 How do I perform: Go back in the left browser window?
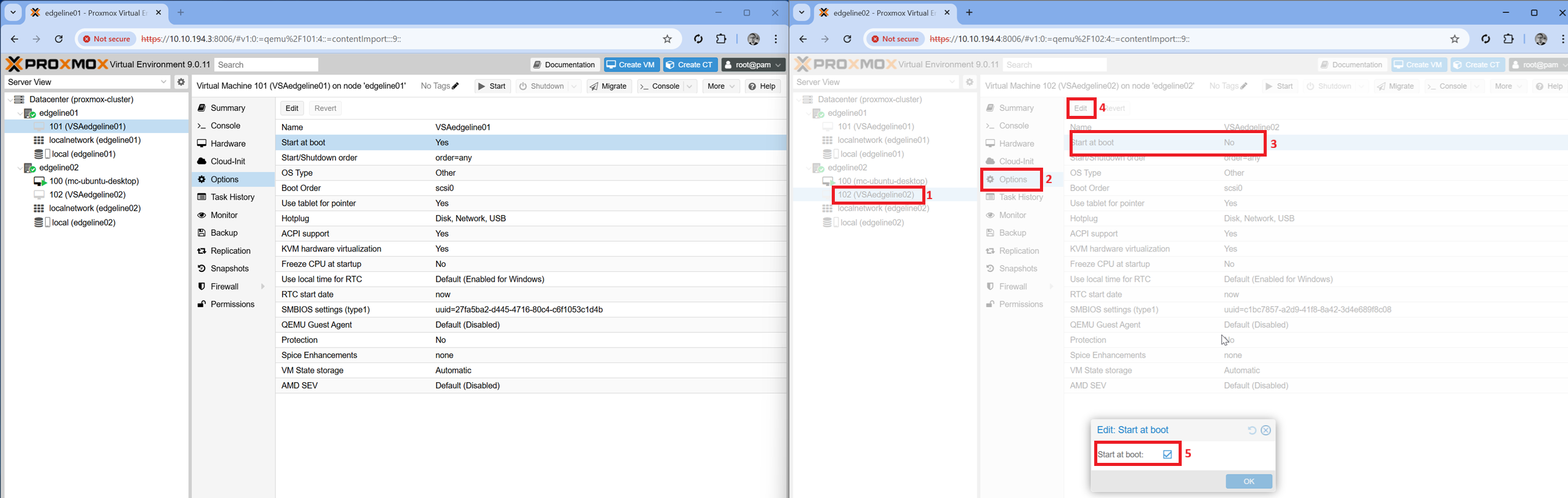[x=14, y=39]
